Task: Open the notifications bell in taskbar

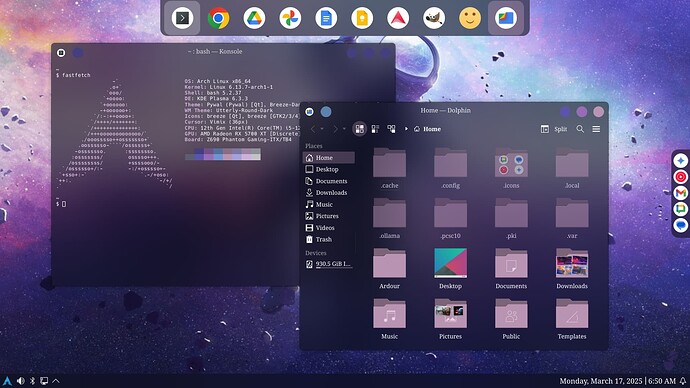Action: pyautogui.click(x=683, y=381)
